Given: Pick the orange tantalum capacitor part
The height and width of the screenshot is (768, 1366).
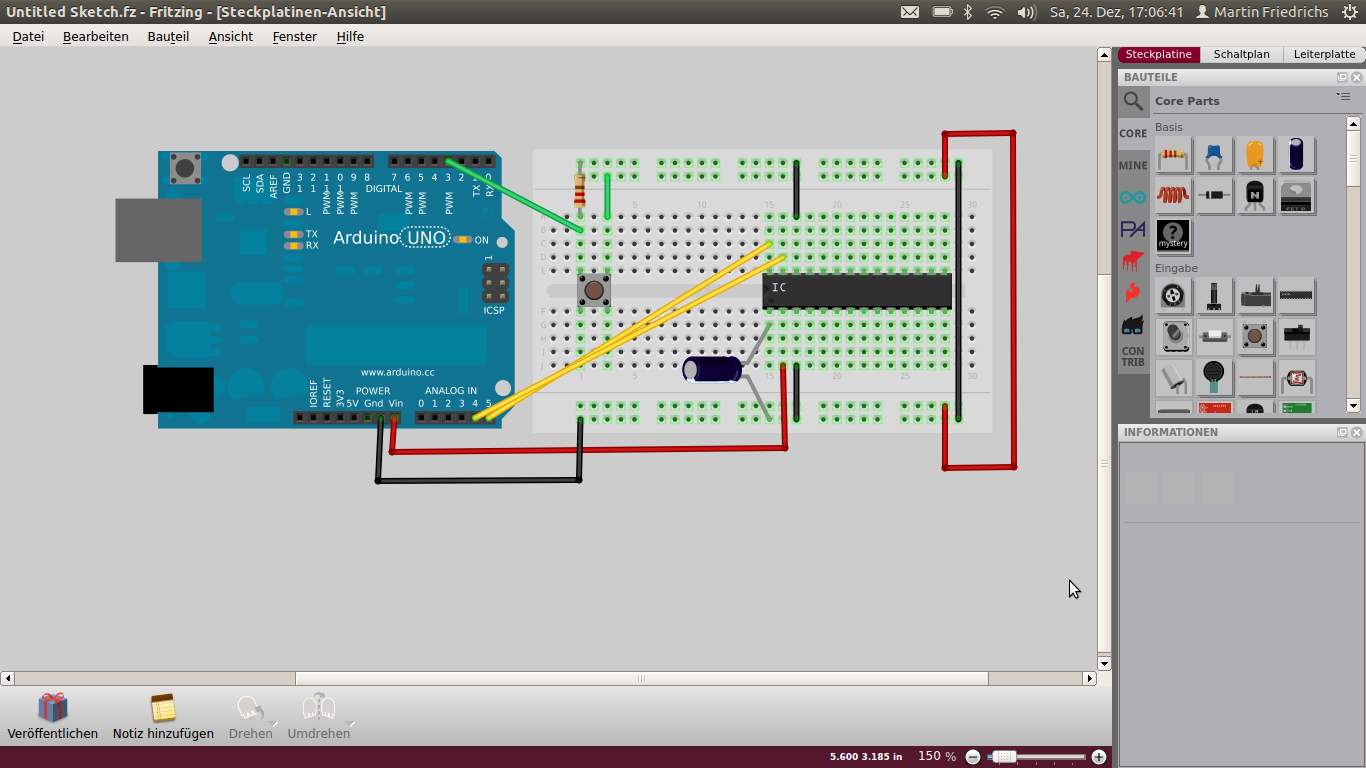Looking at the screenshot, I should [x=1256, y=156].
